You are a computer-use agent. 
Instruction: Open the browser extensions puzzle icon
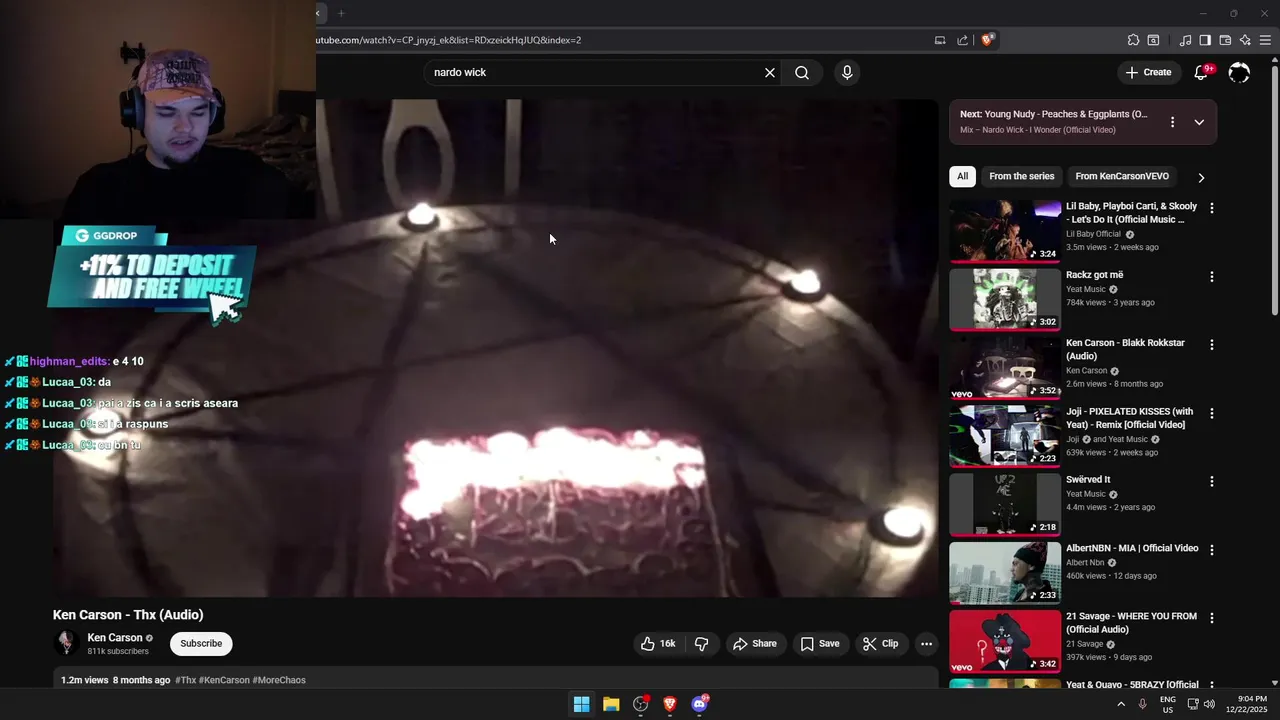[1133, 40]
